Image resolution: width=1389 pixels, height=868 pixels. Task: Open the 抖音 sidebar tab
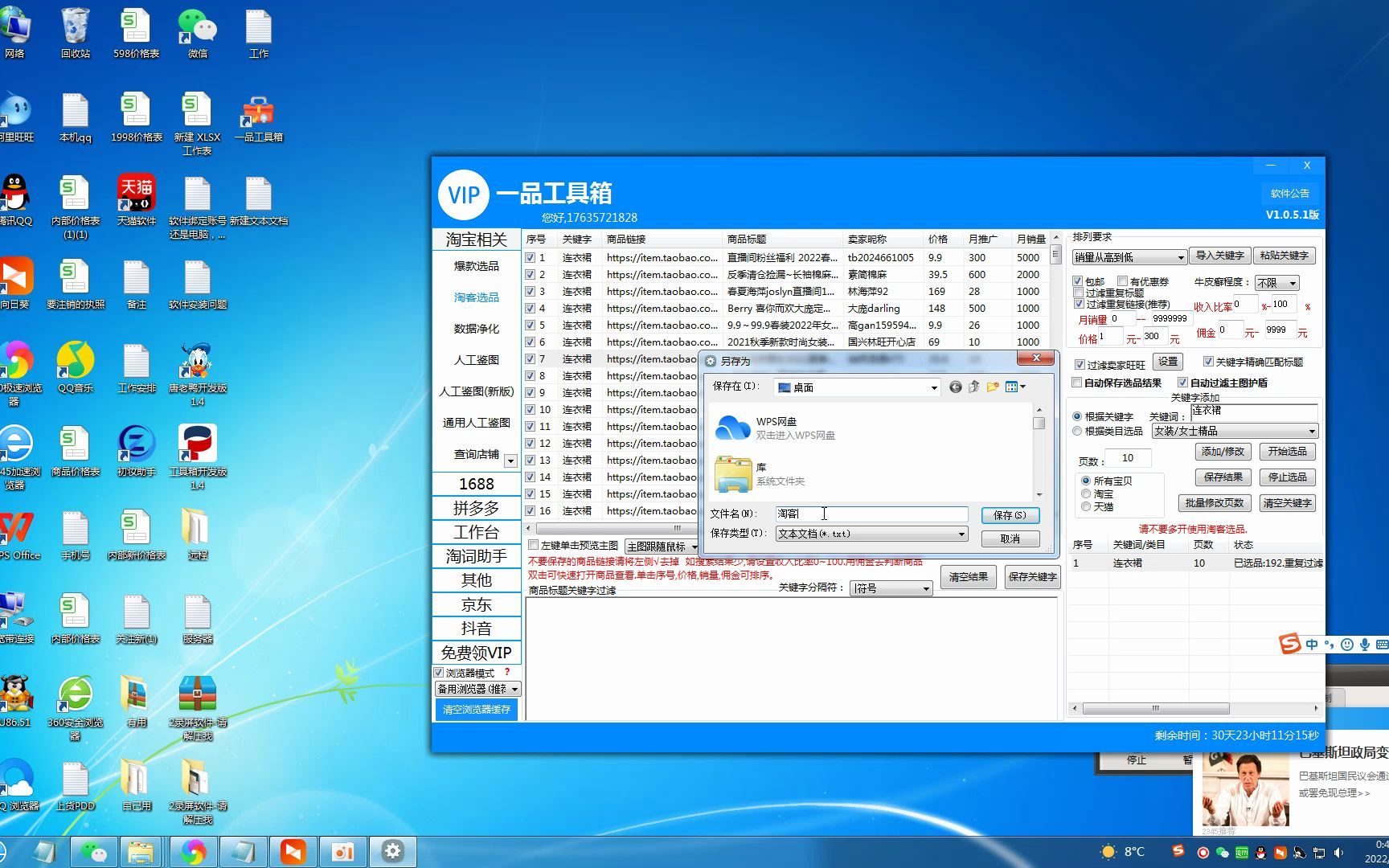tap(476, 628)
